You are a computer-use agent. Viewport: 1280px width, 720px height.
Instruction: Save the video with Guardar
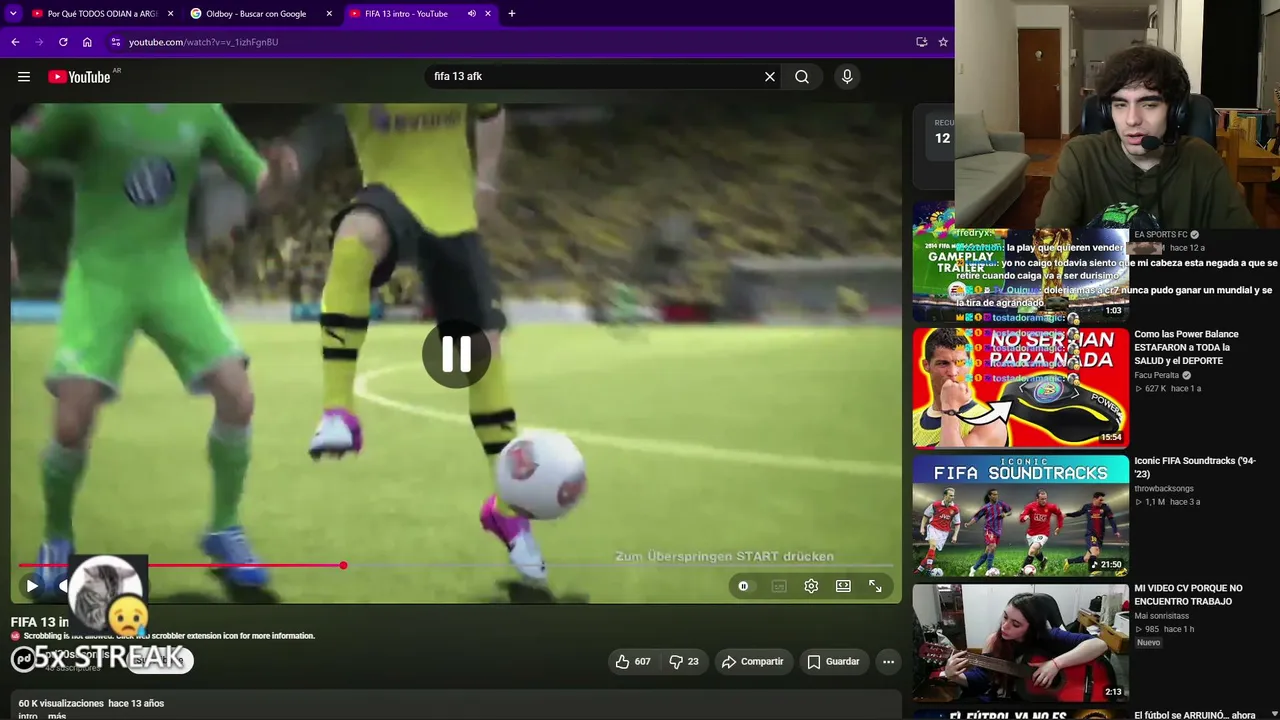pos(833,661)
